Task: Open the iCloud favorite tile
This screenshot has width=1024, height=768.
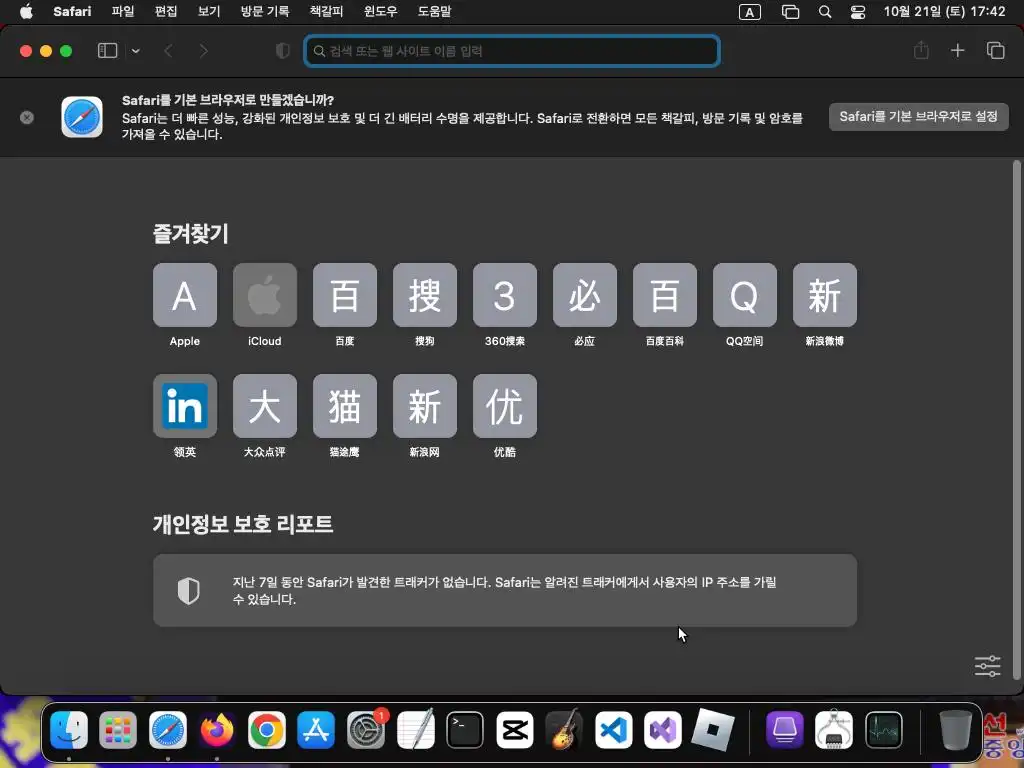Action: 264,295
